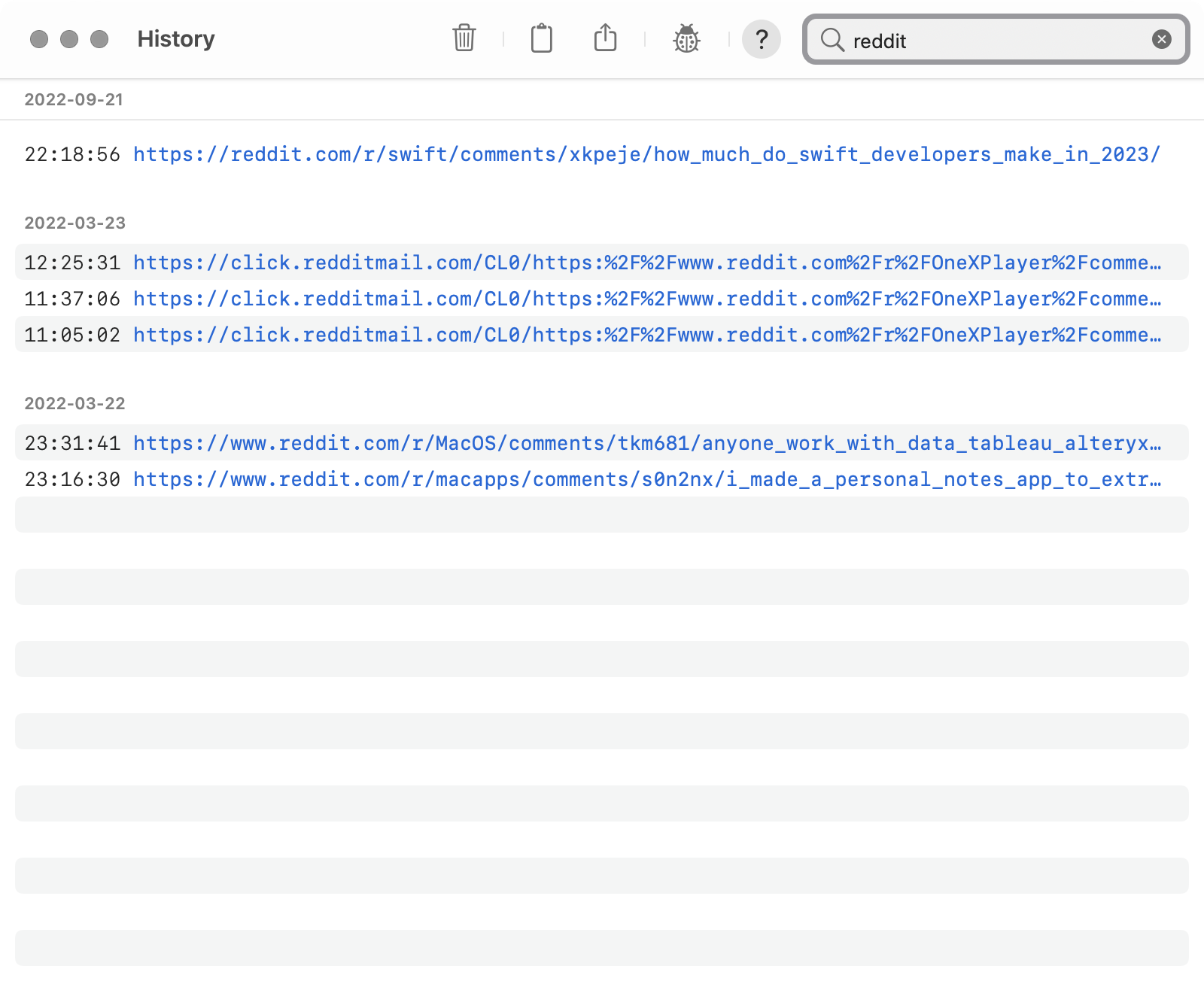This screenshot has width=1204, height=981.
Task: Click the trash icon to delete history
Action: (464, 38)
